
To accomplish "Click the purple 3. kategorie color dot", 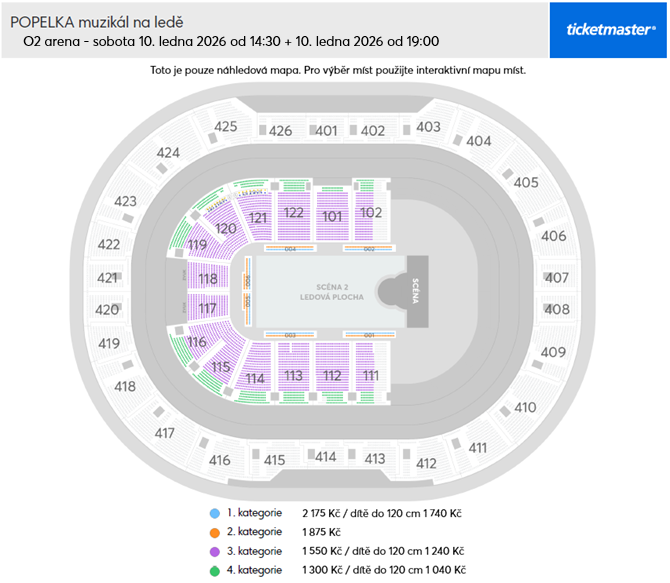I will tap(213, 551).
